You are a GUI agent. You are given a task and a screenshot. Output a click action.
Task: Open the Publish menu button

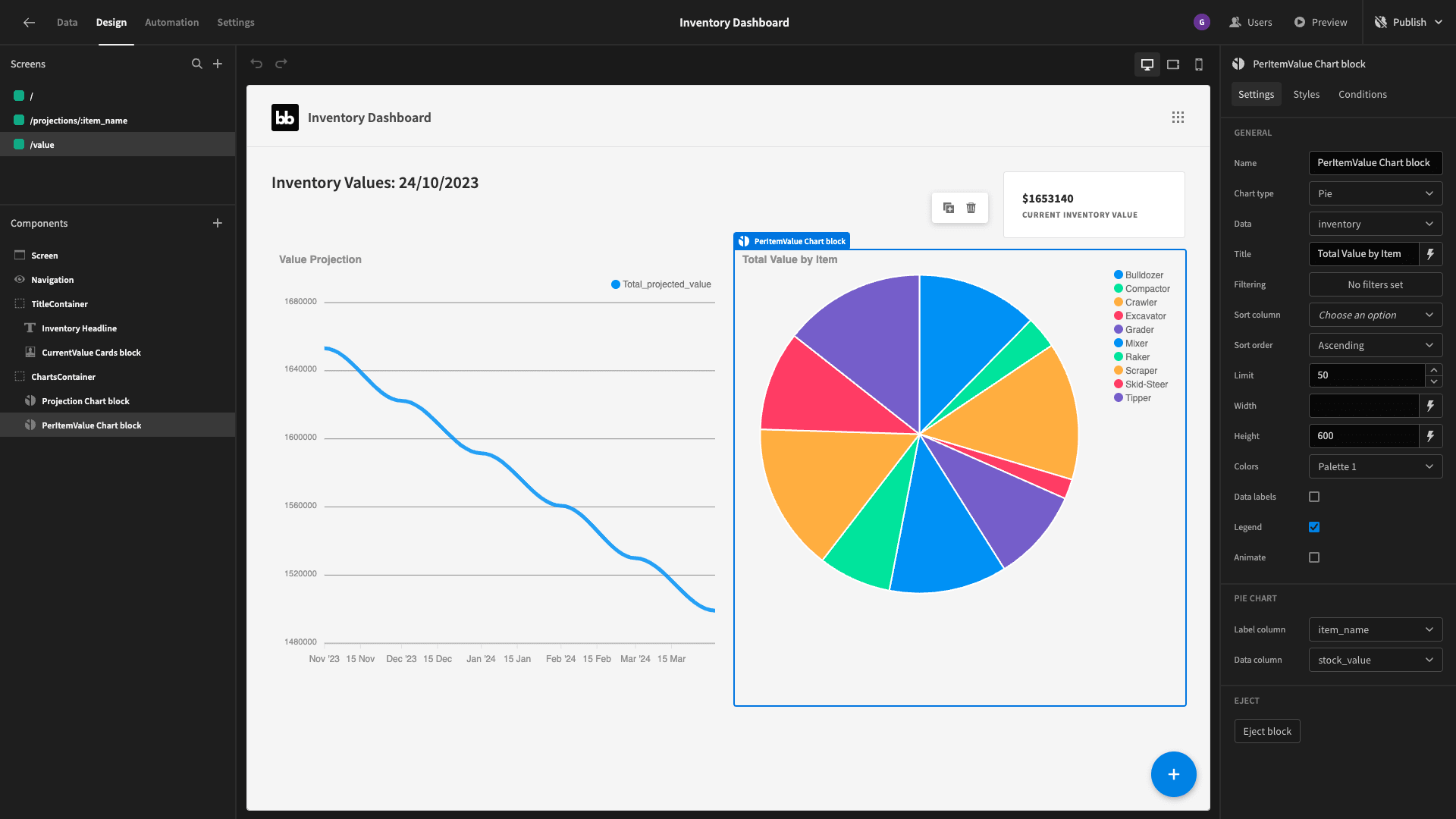click(1408, 23)
